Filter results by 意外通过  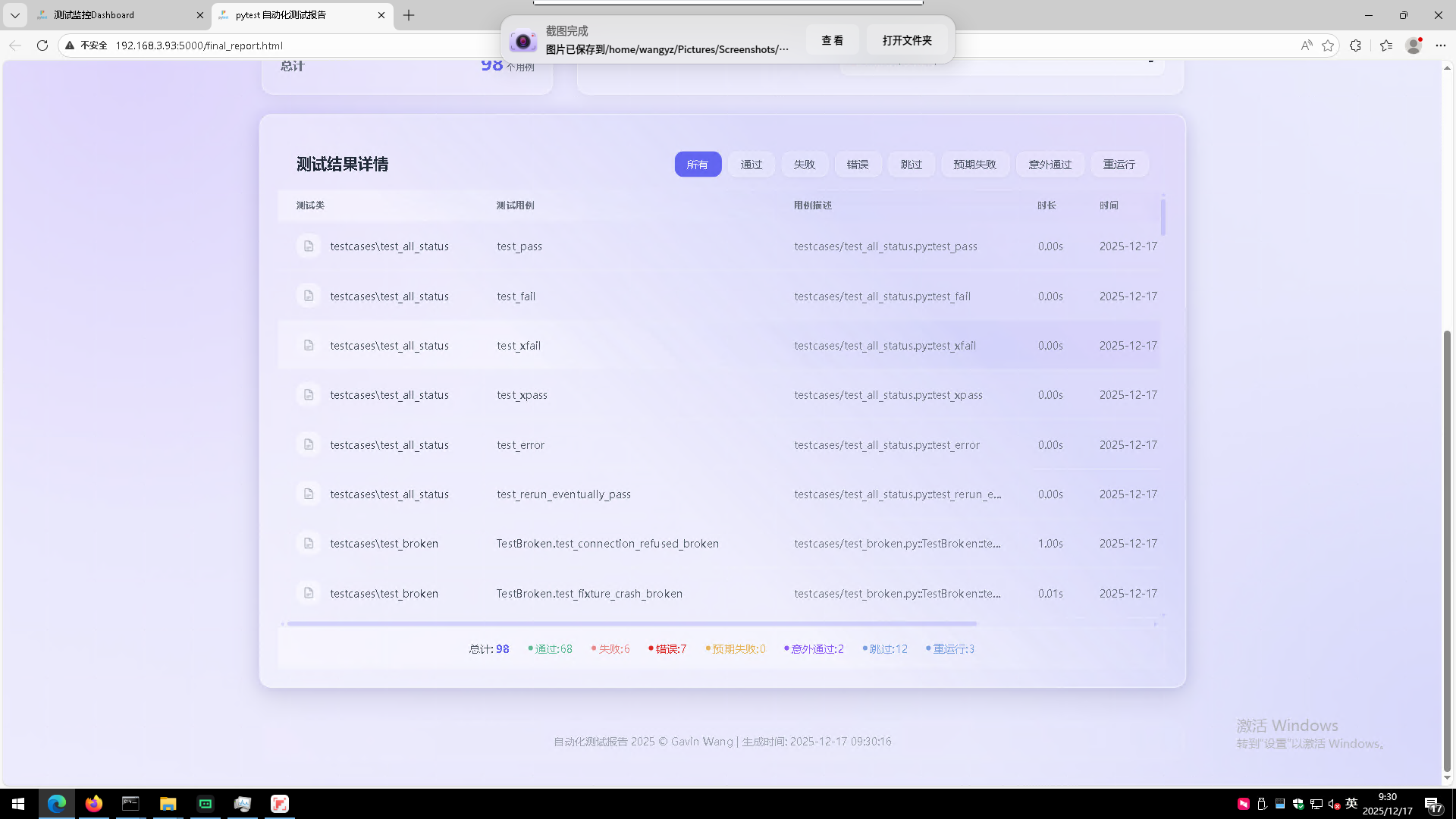pos(1050,165)
